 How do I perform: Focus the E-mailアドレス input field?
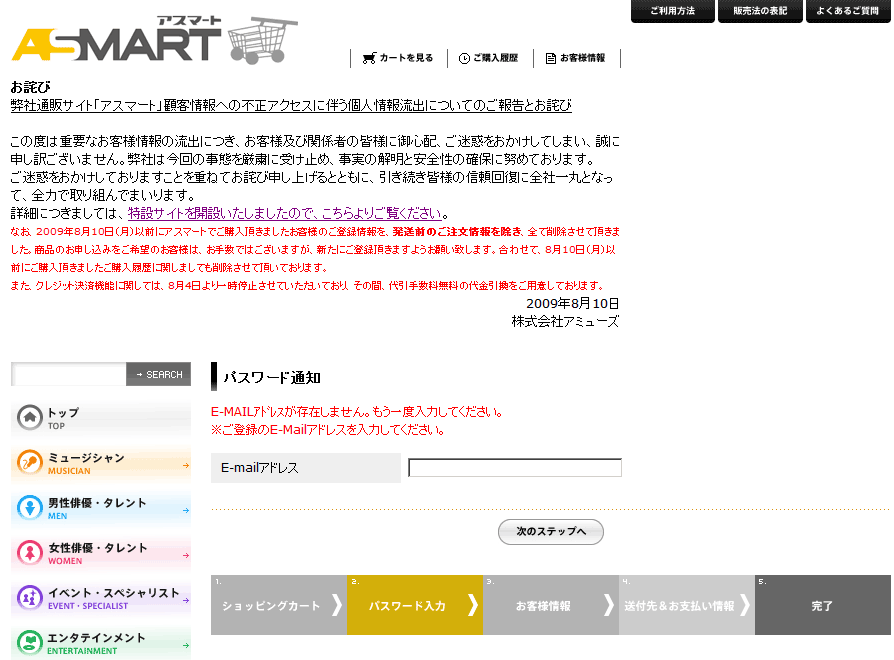pos(515,468)
